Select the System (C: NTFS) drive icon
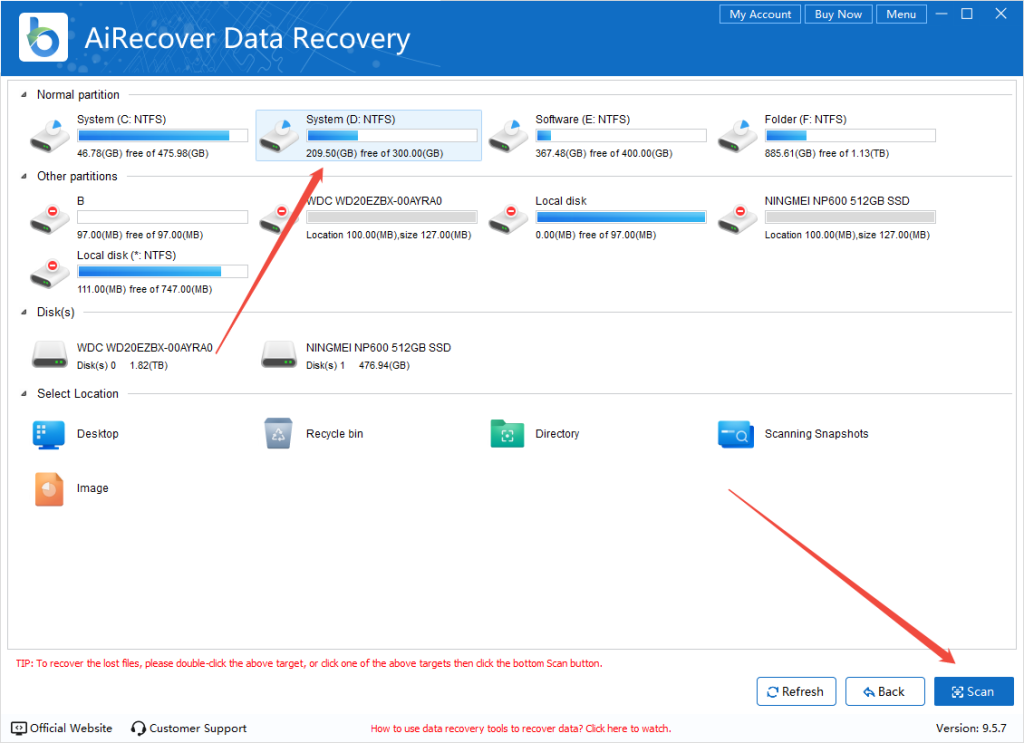This screenshot has height=743, width=1024. tap(50, 135)
